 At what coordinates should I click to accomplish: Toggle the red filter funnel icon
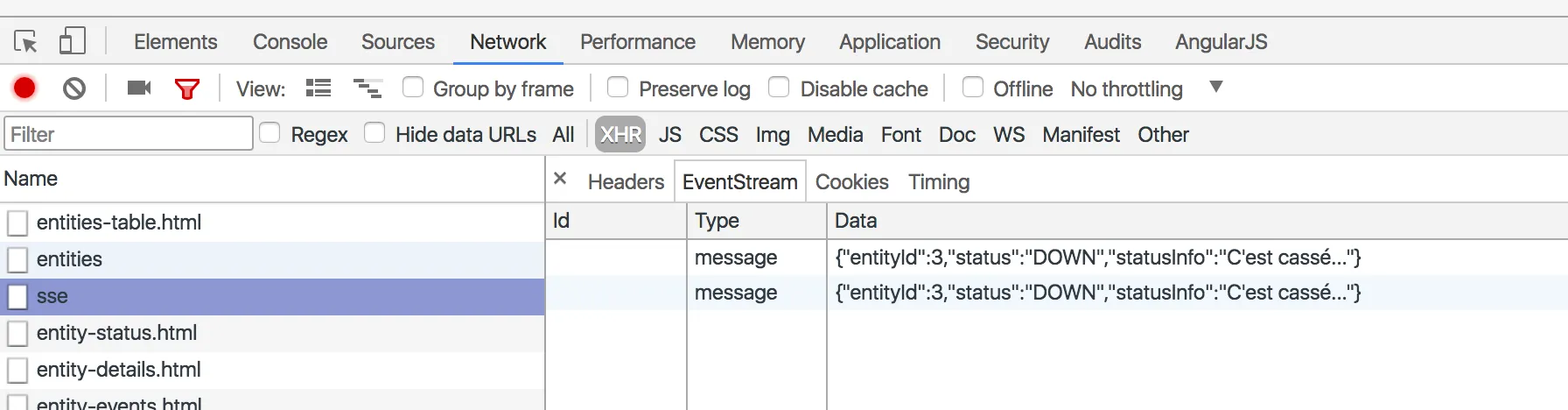click(x=187, y=88)
